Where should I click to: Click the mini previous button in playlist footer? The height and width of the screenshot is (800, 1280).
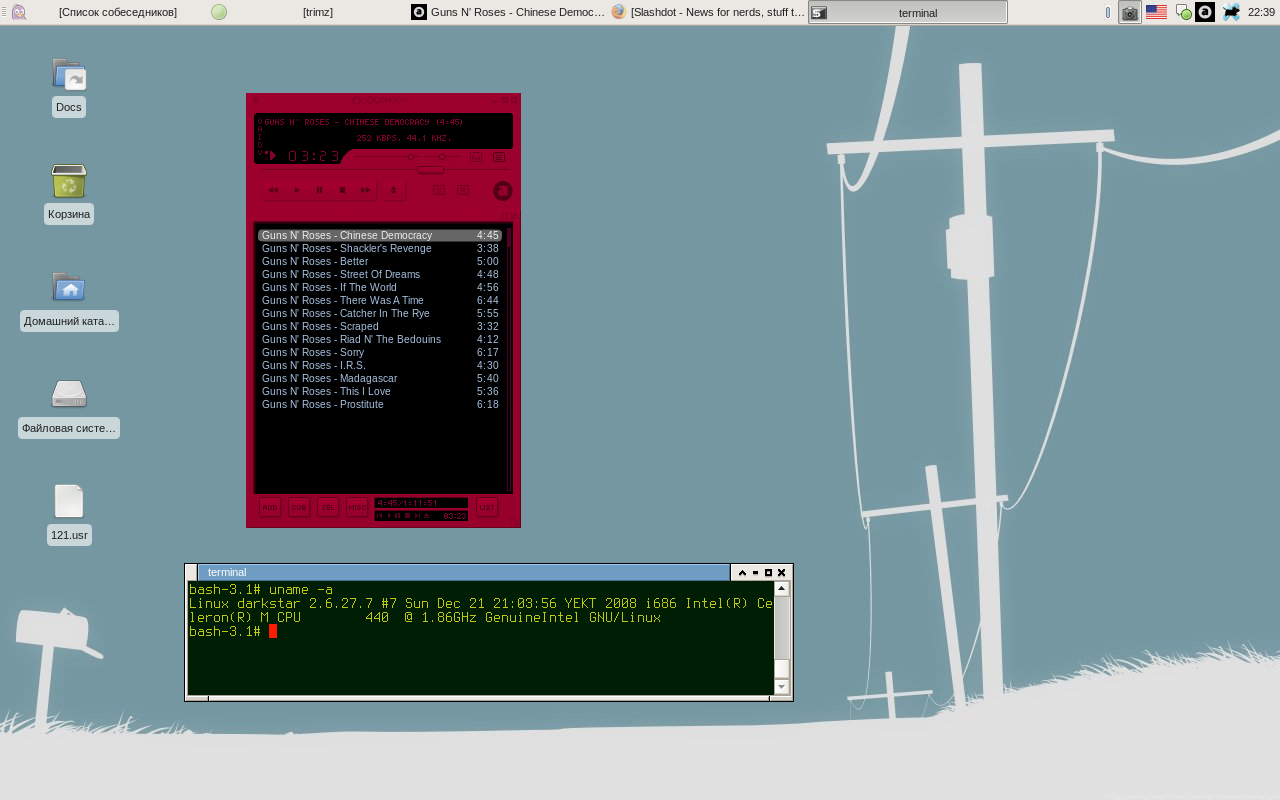[x=380, y=516]
